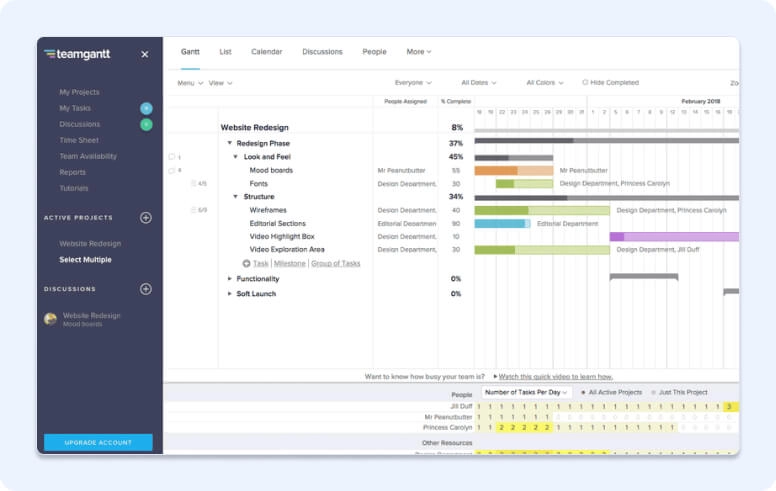
Task: Click the Editorial Sections task name
Action: click(278, 224)
